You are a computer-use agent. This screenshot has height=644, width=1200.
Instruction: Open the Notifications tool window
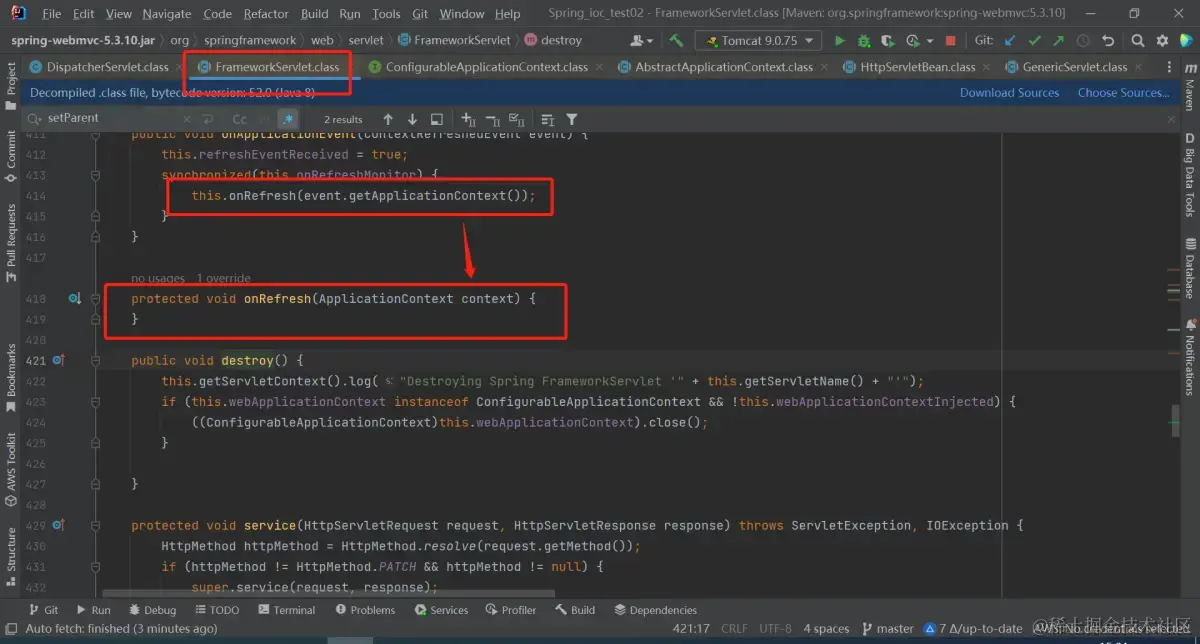pyautogui.click(x=1190, y=357)
